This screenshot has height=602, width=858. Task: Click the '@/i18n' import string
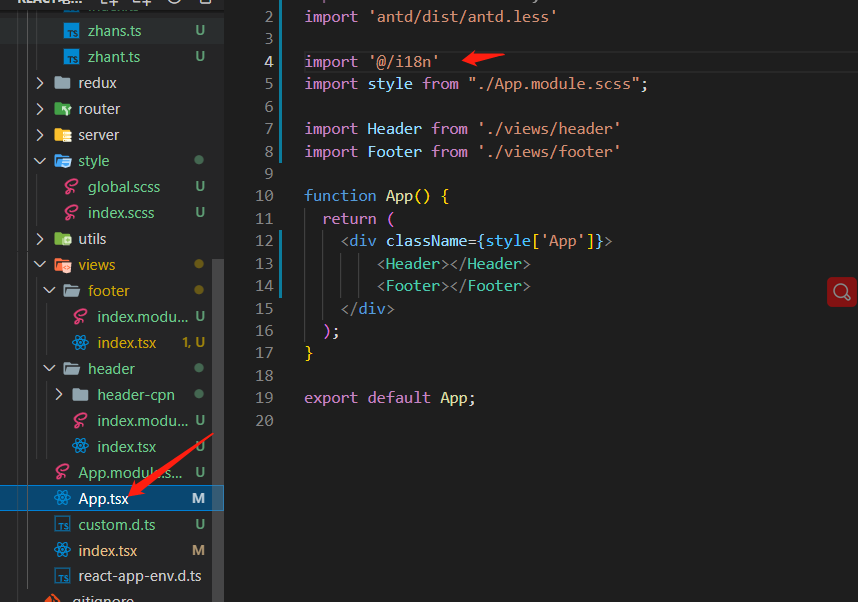tap(403, 62)
